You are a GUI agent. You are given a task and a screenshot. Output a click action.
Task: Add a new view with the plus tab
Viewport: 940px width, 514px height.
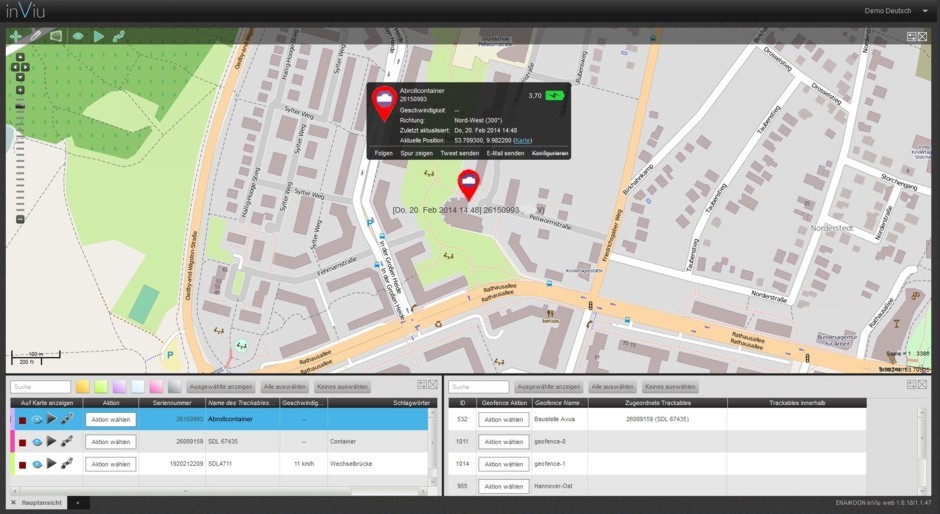pyautogui.click(x=77, y=503)
